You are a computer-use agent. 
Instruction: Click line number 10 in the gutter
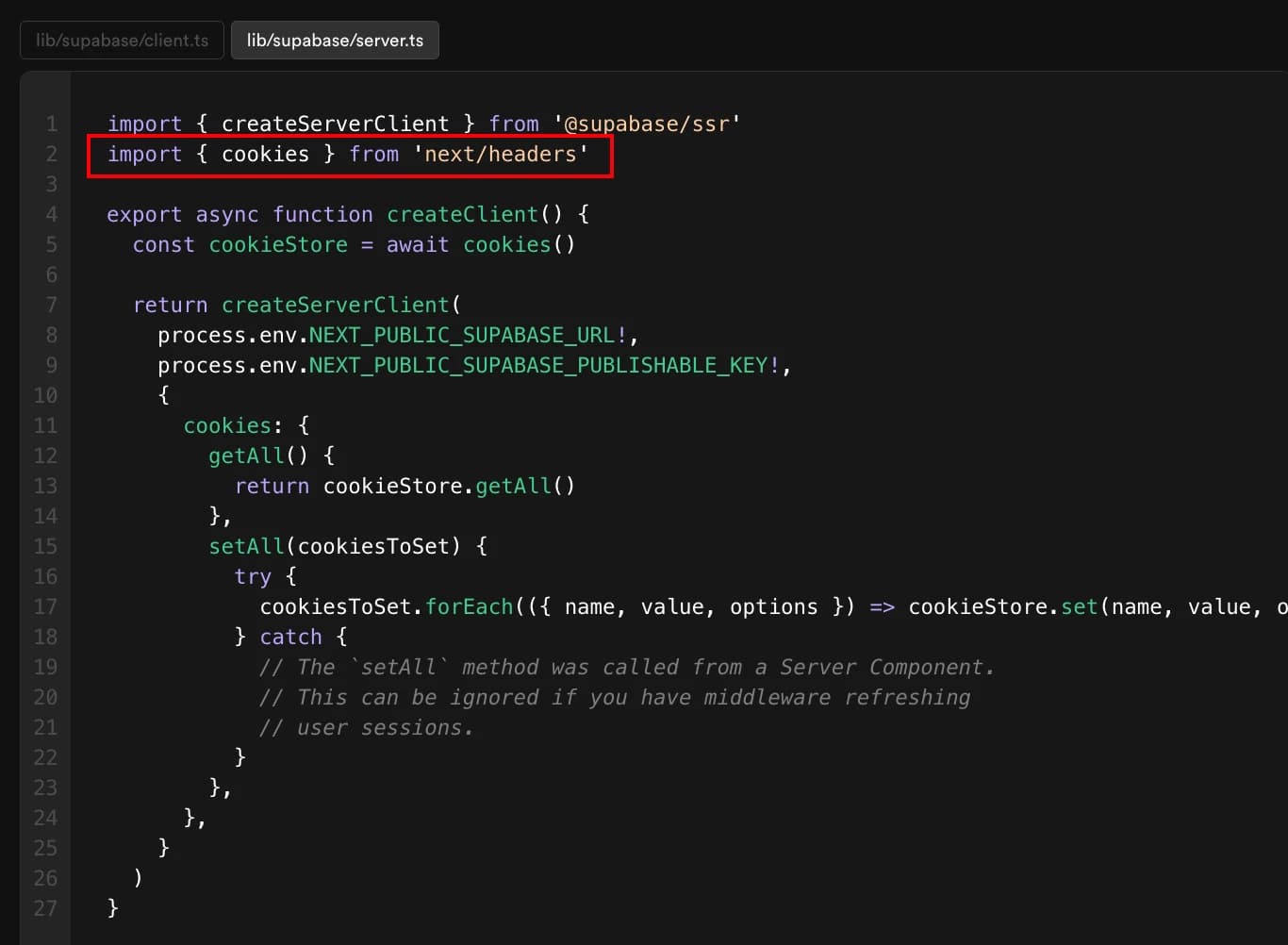point(45,395)
